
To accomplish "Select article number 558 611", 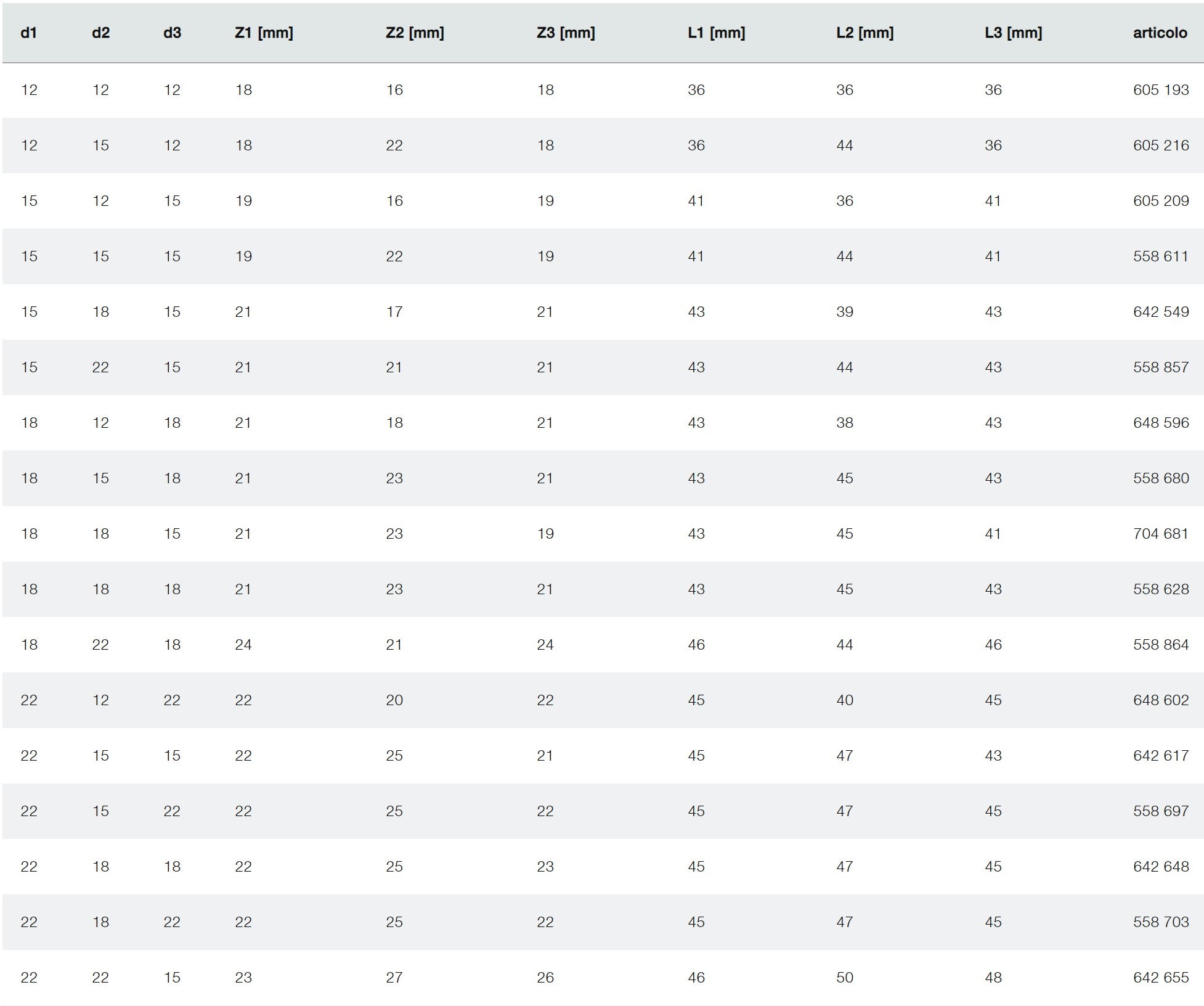I will [1161, 256].
